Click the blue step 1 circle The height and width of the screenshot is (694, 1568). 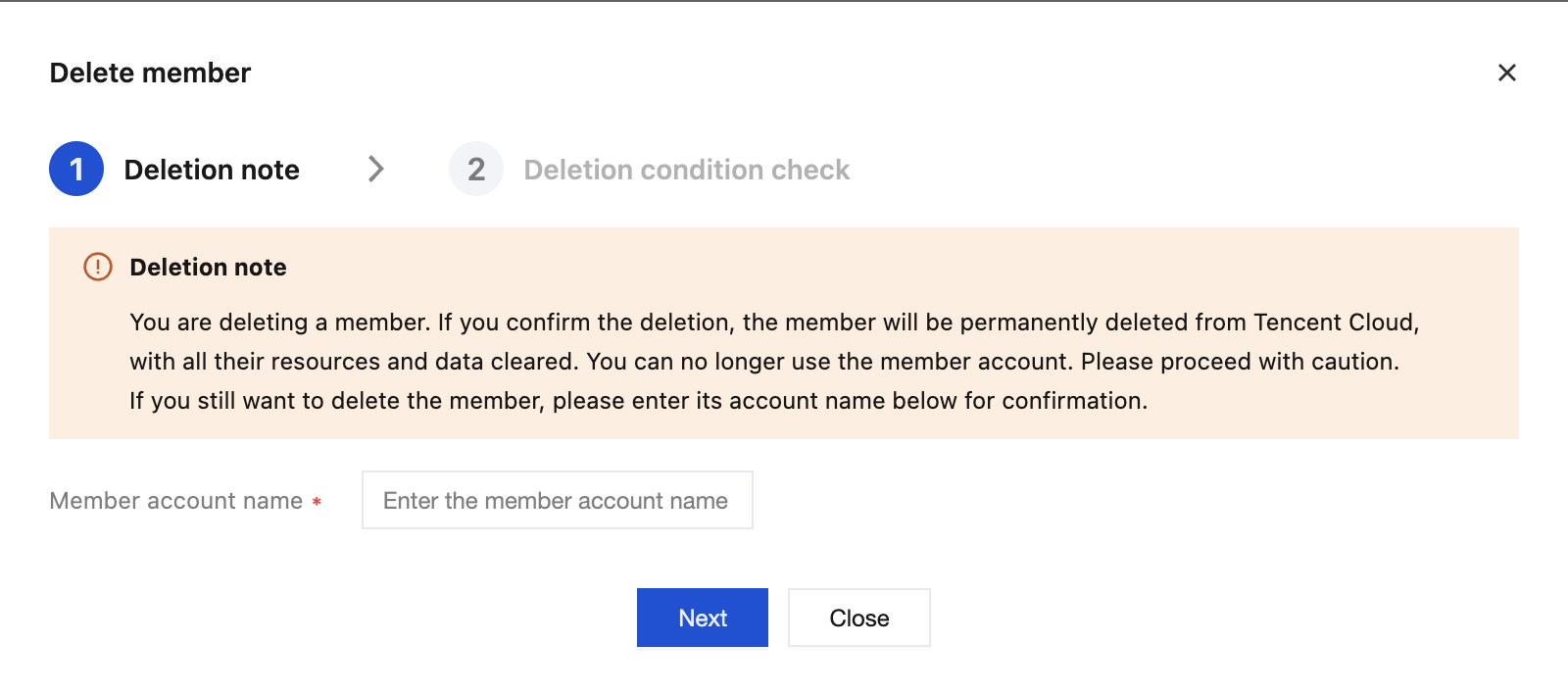(76, 169)
